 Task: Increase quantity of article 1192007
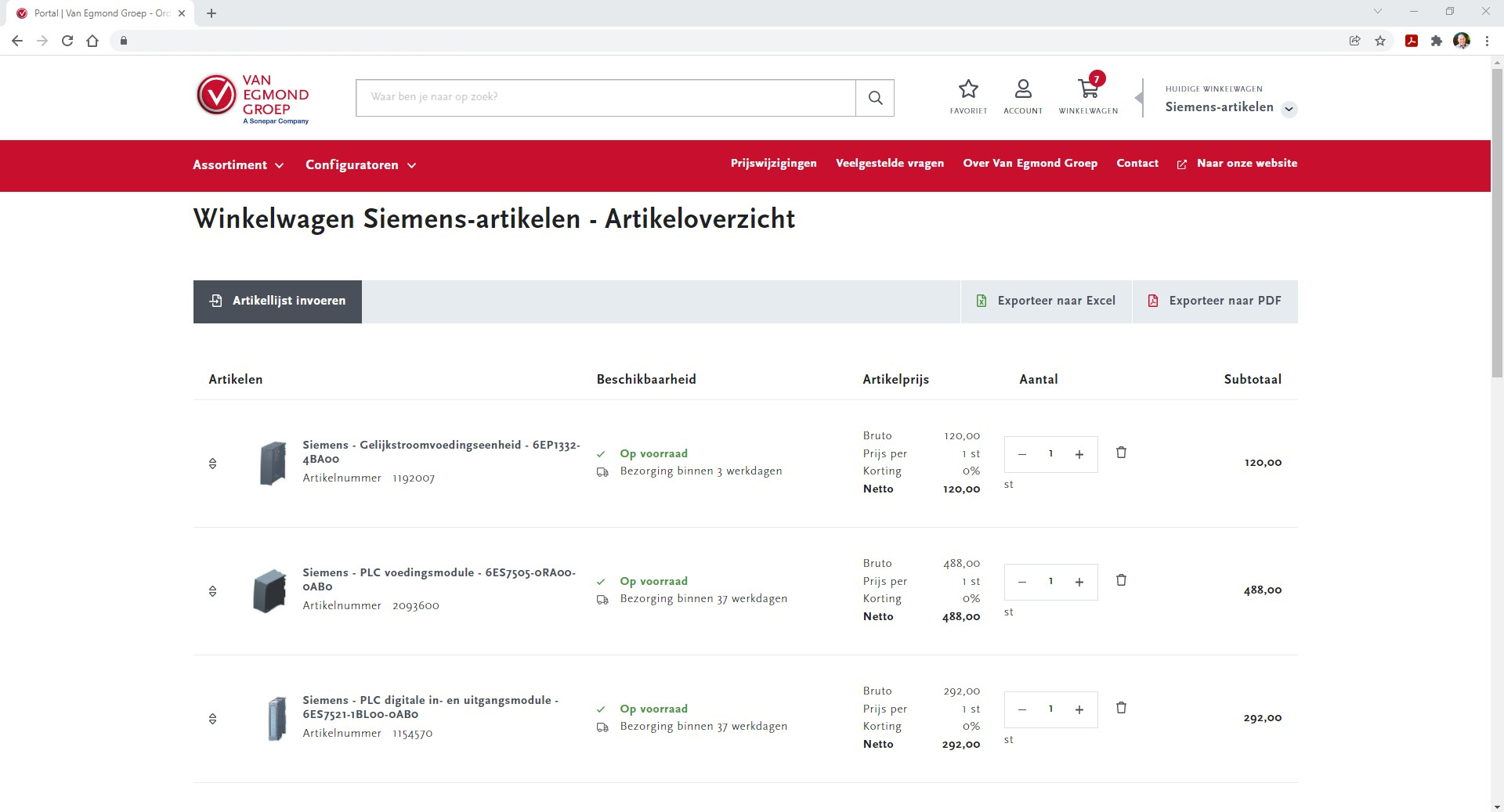[1079, 454]
